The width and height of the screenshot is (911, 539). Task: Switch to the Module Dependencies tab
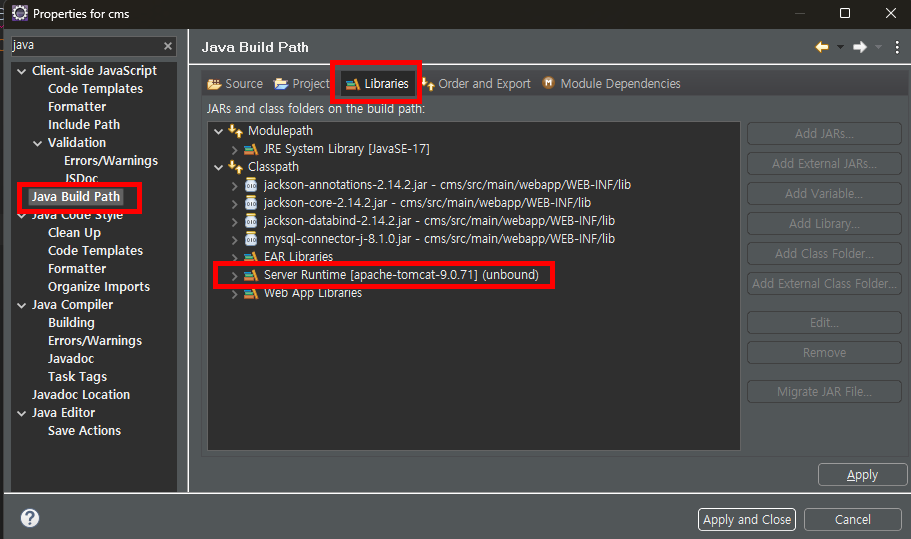[x=611, y=84]
